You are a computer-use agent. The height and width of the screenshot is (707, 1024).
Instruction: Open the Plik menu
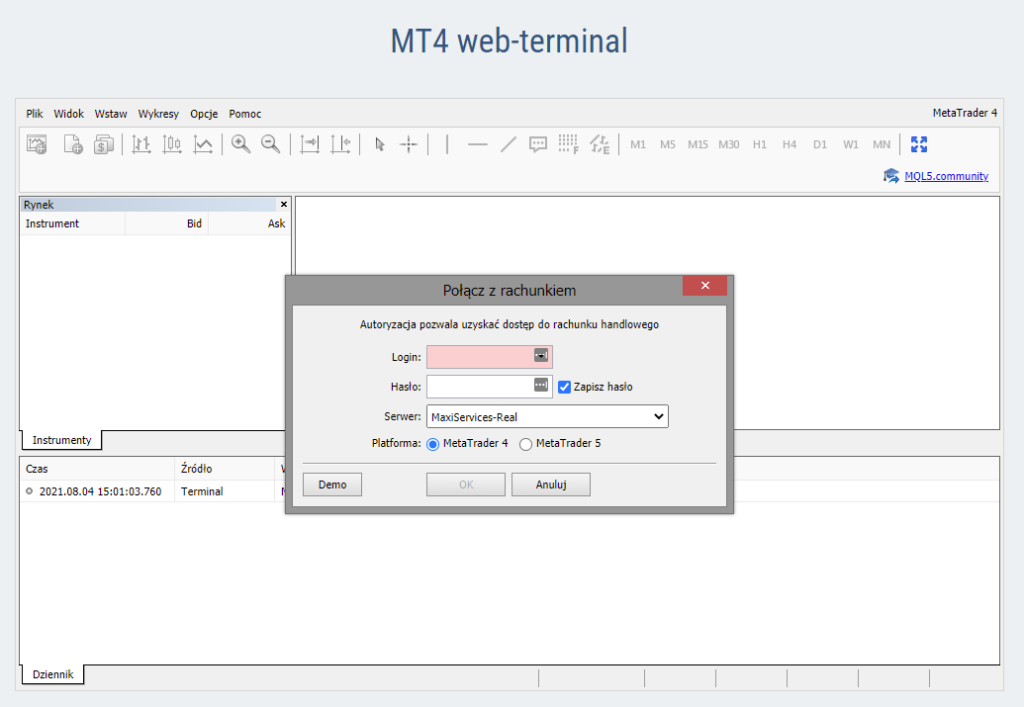tap(34, 114)
